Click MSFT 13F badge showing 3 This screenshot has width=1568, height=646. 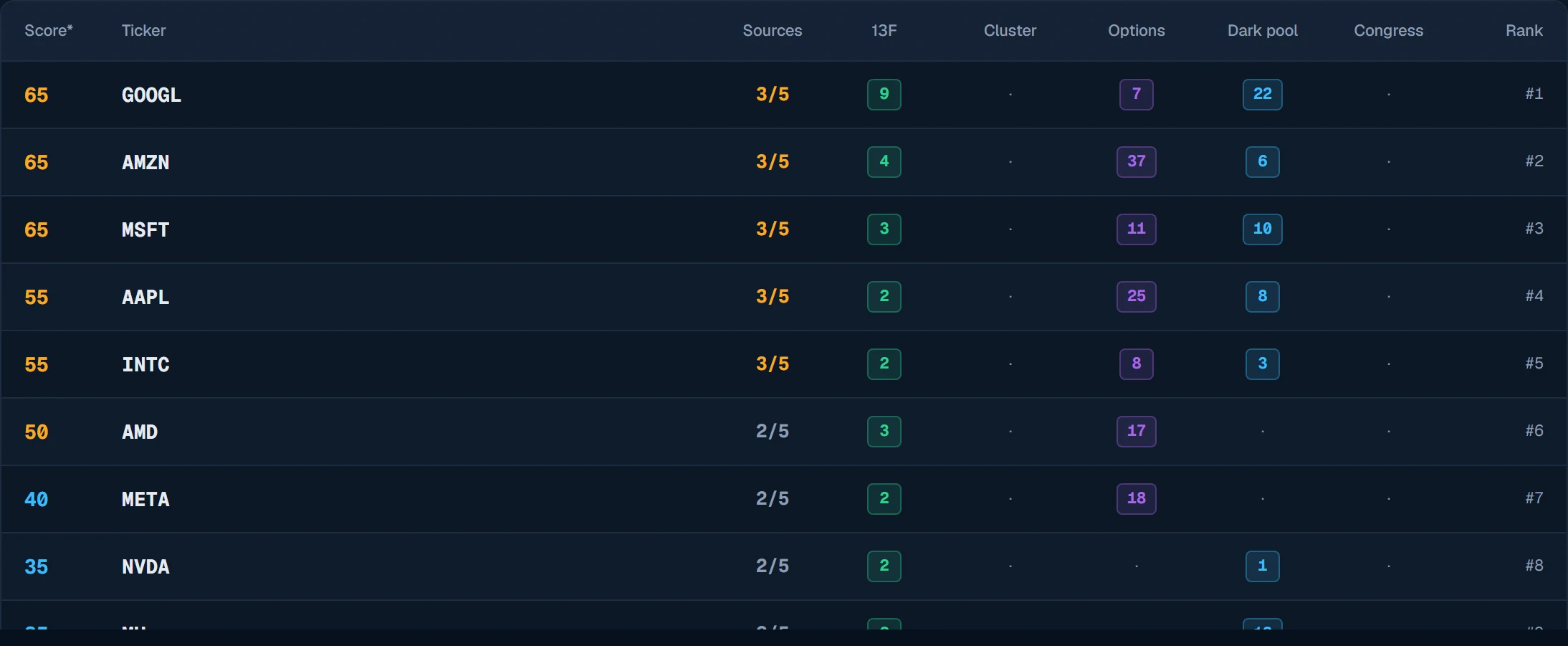point(884,229)
